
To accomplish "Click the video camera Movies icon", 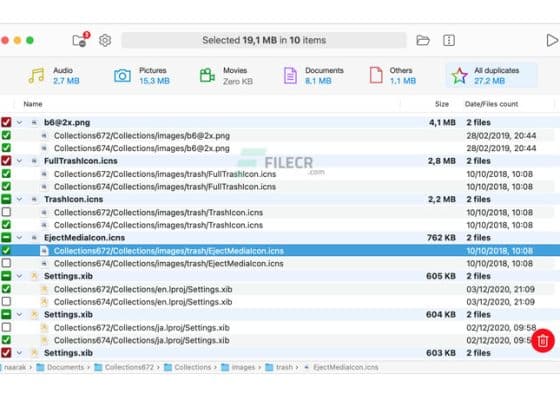I will click(x=207, y=76).
